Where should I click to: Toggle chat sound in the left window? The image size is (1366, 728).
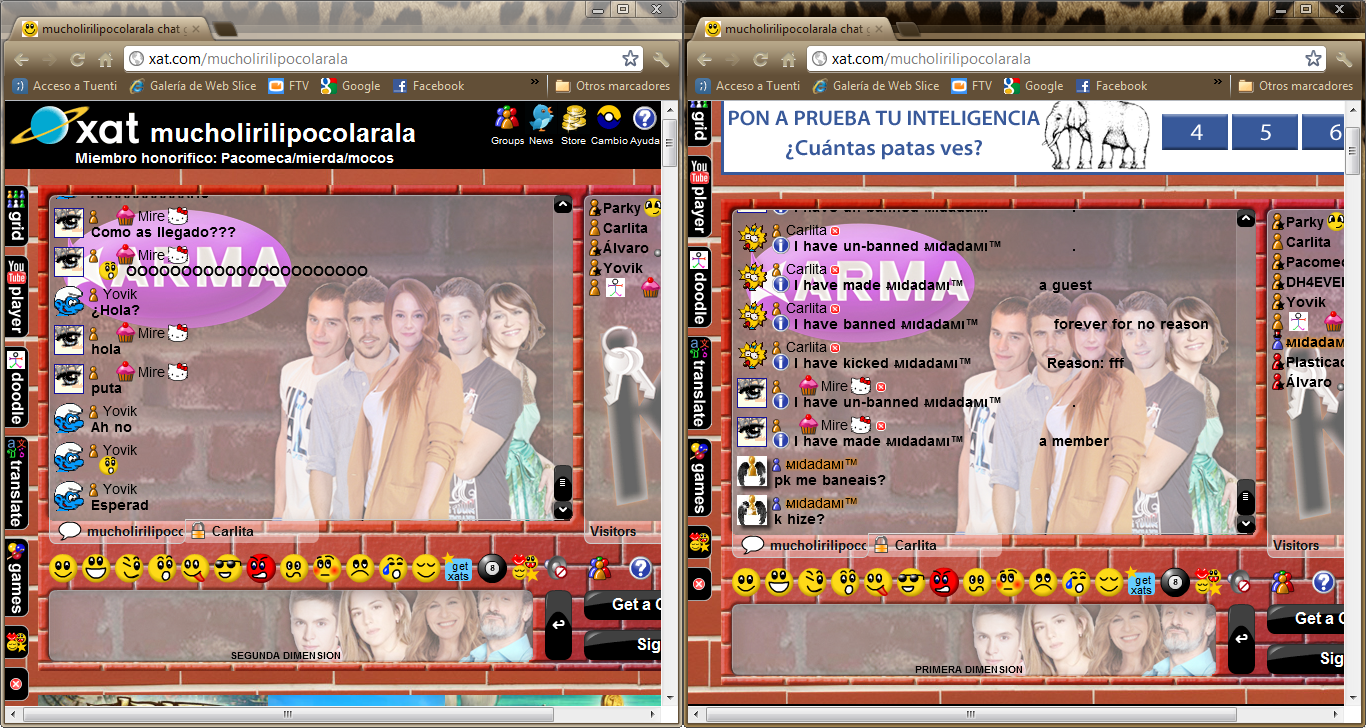tap(557, 569)
